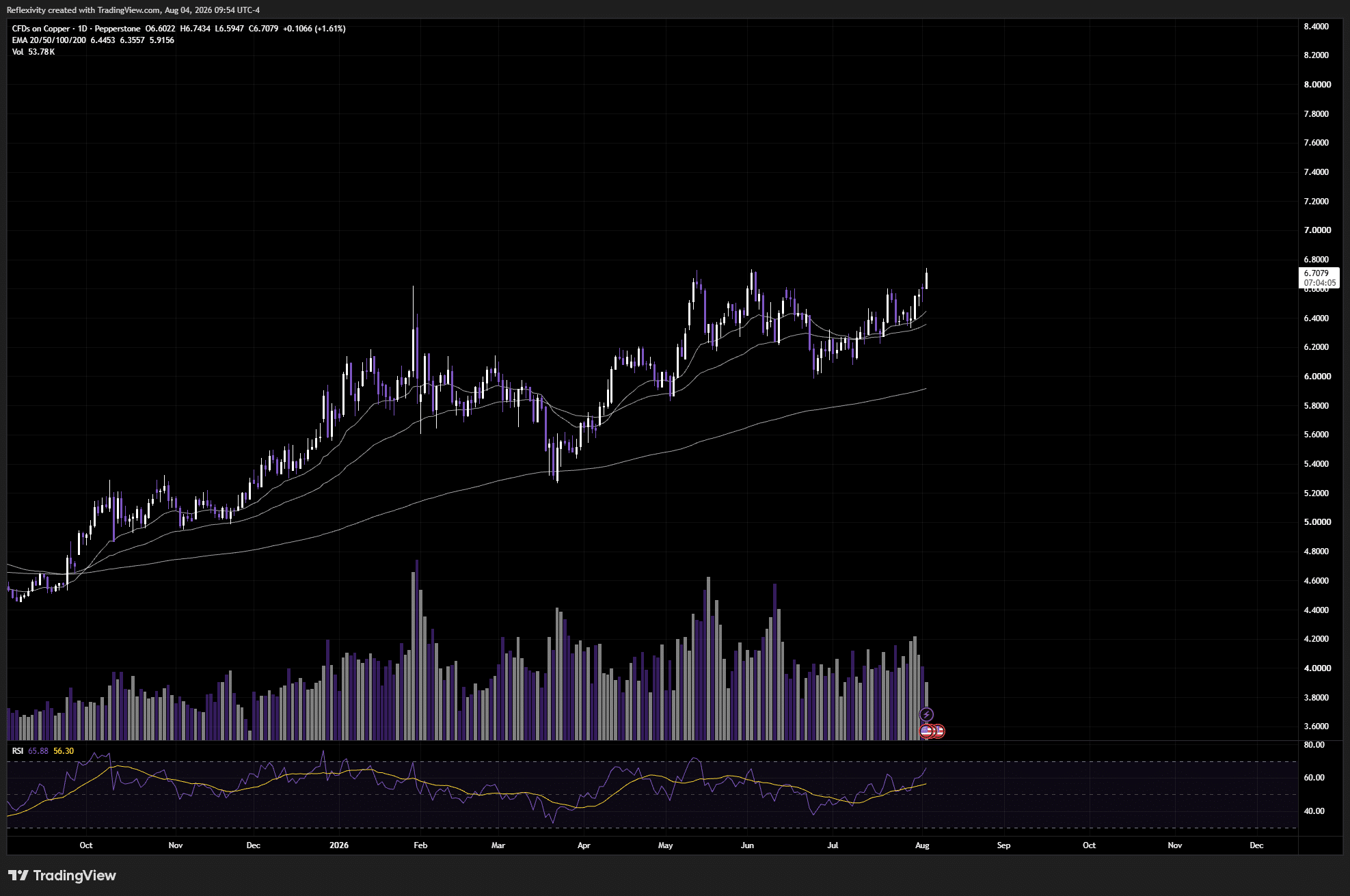Viewport: 1350px width, 896px height.
Task: Click the partially hidden second US flag marker
Action: point(940,731)
